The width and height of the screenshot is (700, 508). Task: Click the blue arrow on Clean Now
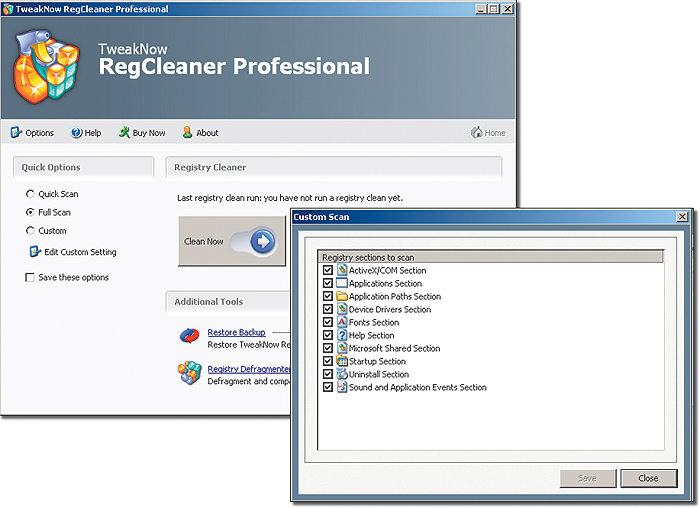coord(262,242)
